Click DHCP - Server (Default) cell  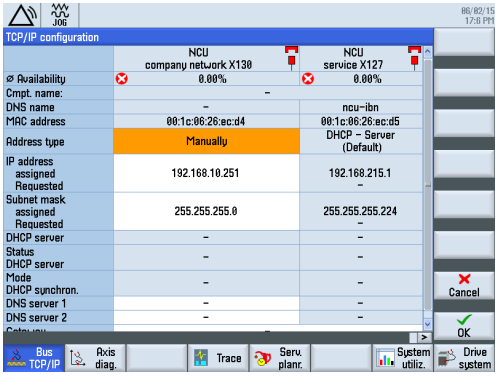tap(361, 141)
